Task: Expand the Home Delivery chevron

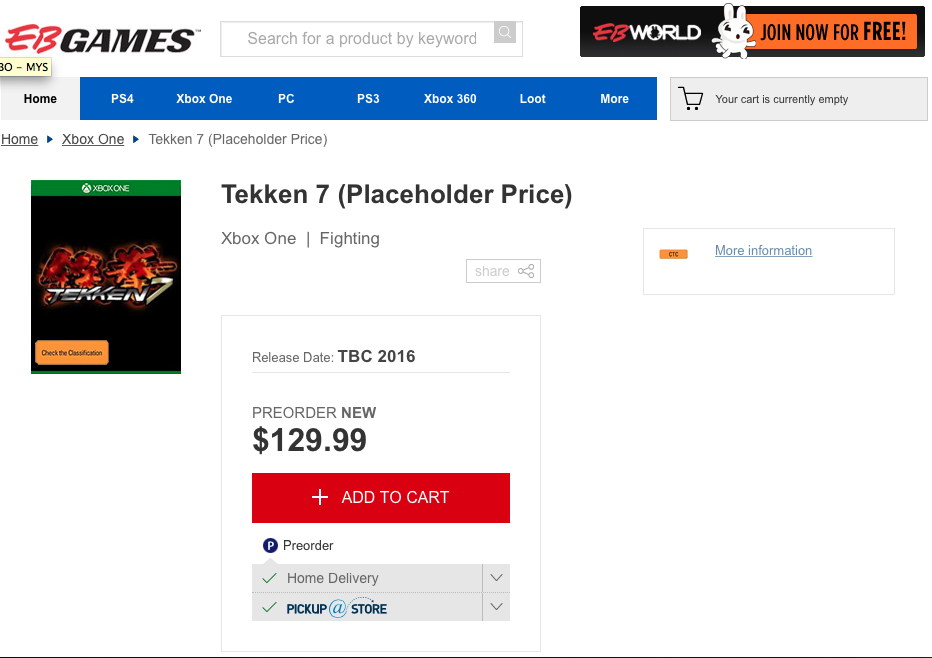Action: tap(496, 578)
